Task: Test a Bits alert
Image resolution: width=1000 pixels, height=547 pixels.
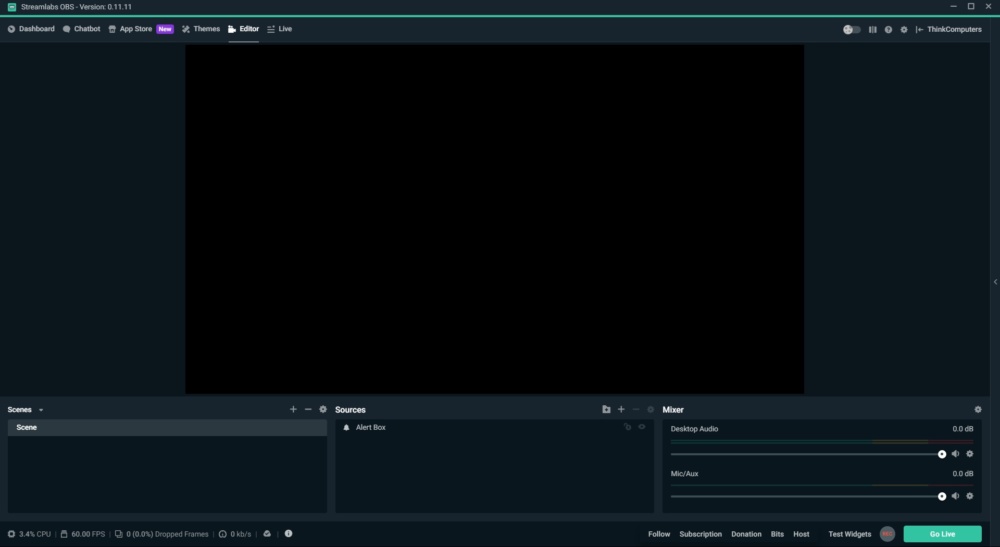Action: (x=777, y=534)
